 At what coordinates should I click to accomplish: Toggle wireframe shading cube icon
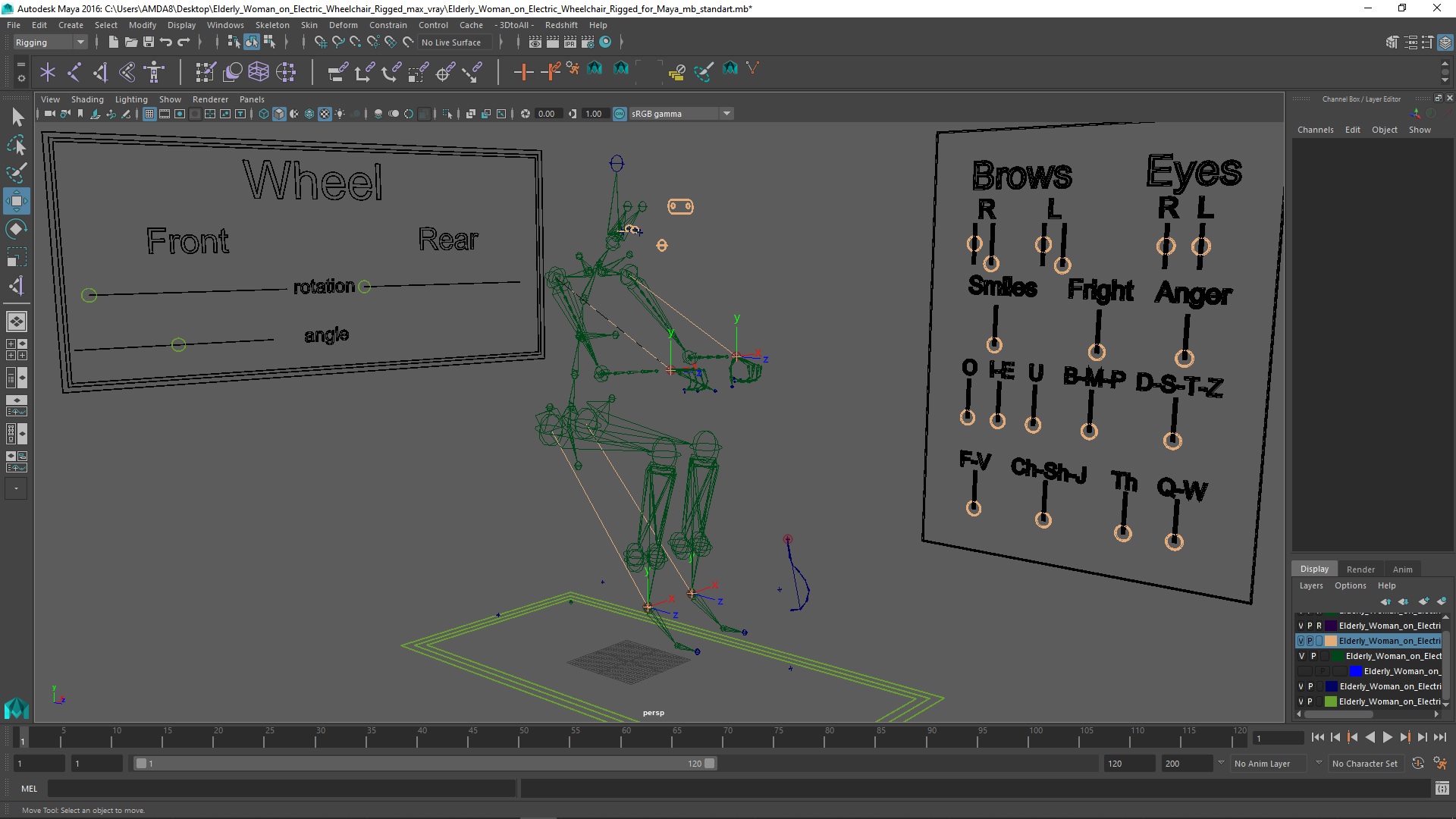point(264,114)
